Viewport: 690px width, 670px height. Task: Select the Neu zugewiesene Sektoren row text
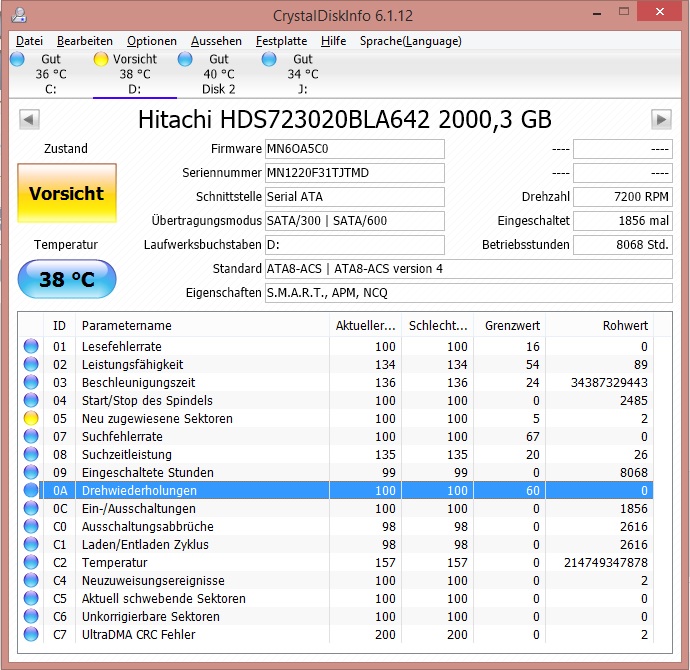[157, 418]
